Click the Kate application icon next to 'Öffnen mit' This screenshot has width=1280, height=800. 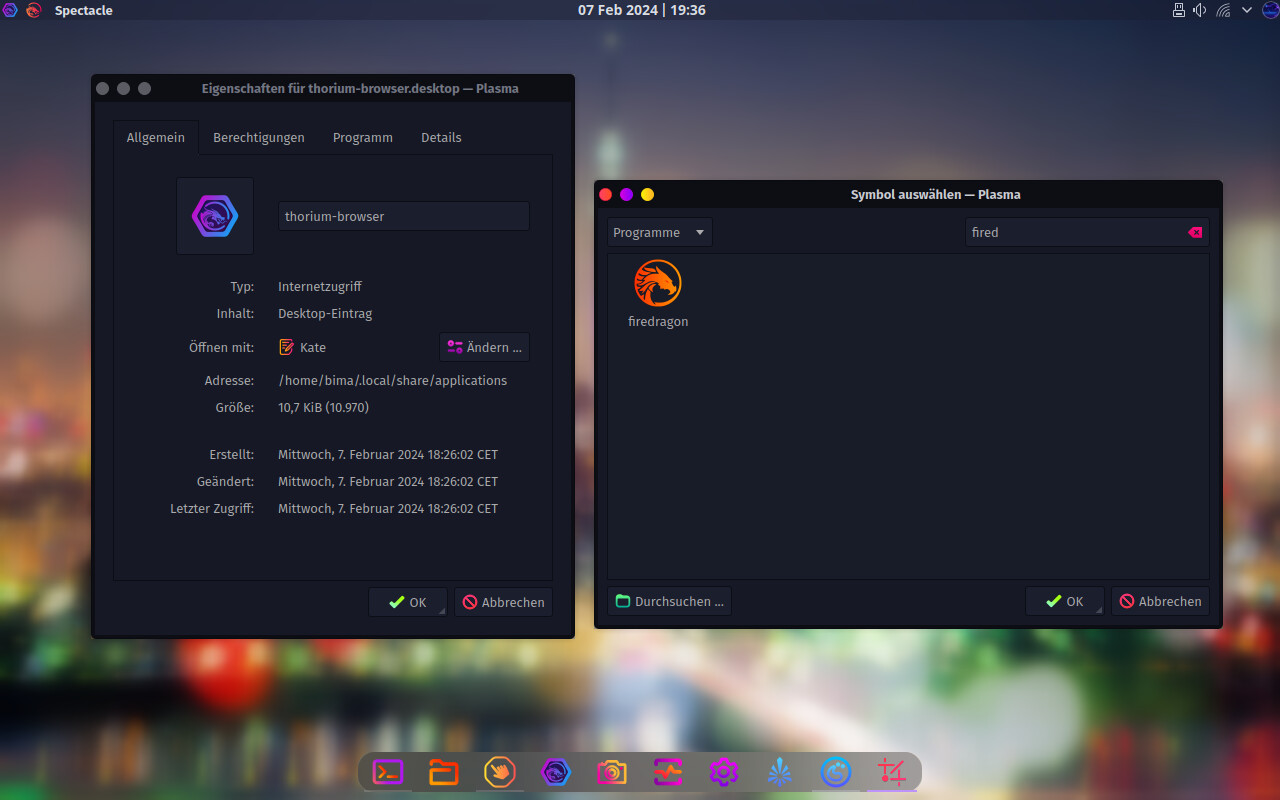pyautogui.click(x=287, y=347)
